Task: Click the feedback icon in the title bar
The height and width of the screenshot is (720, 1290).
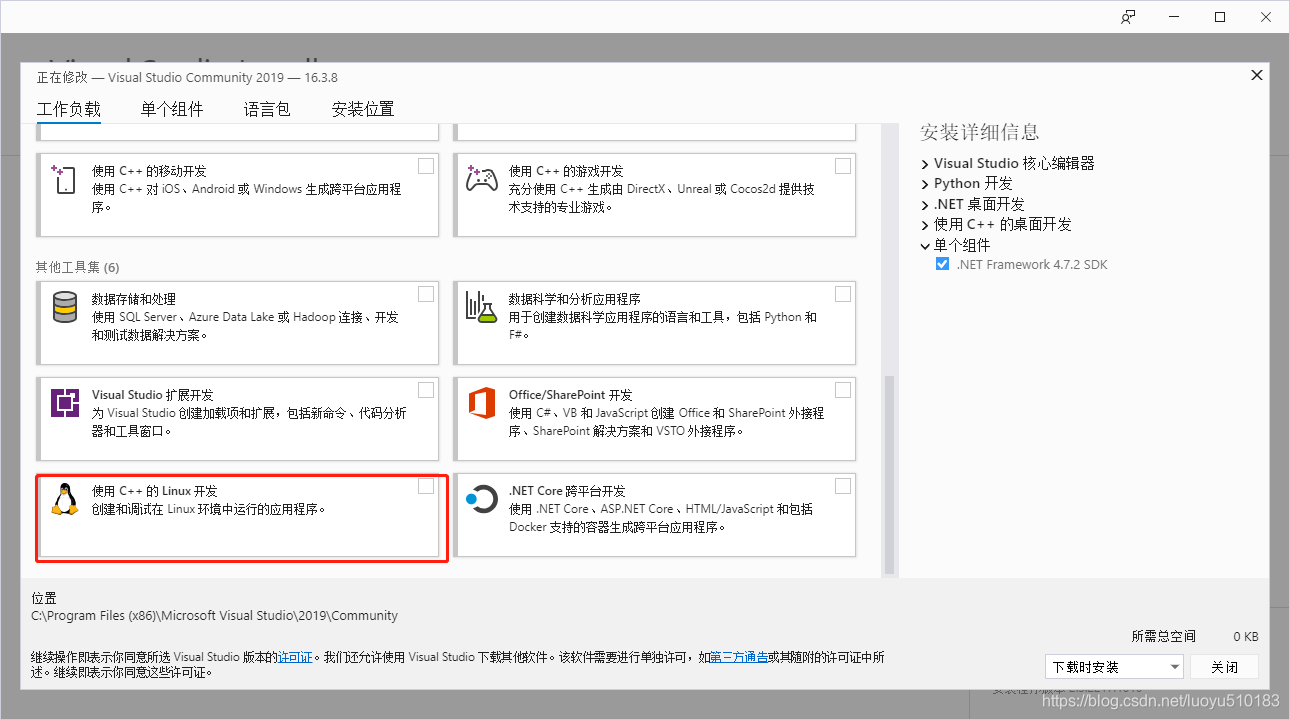Action: click(1128, 17)
